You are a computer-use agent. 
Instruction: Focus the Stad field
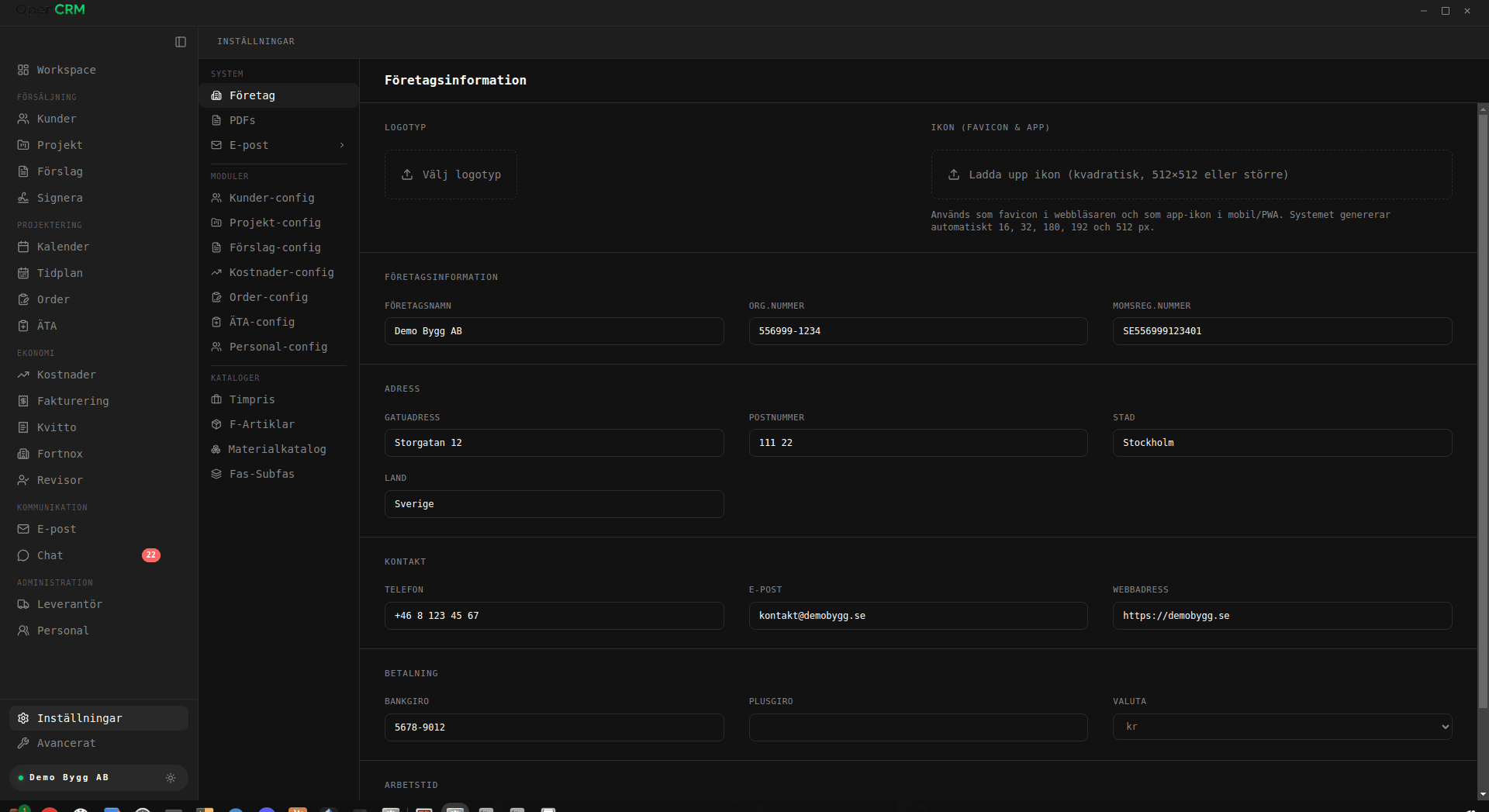(x=1282, y=443)
